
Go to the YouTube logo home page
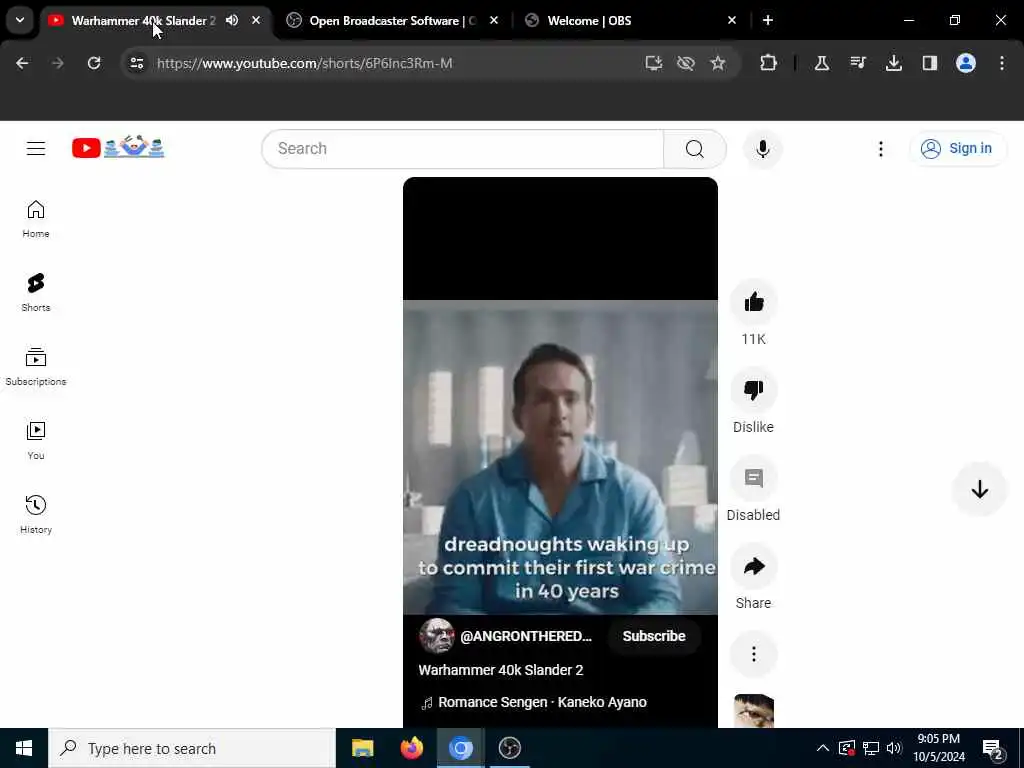(x=118, y=148)
